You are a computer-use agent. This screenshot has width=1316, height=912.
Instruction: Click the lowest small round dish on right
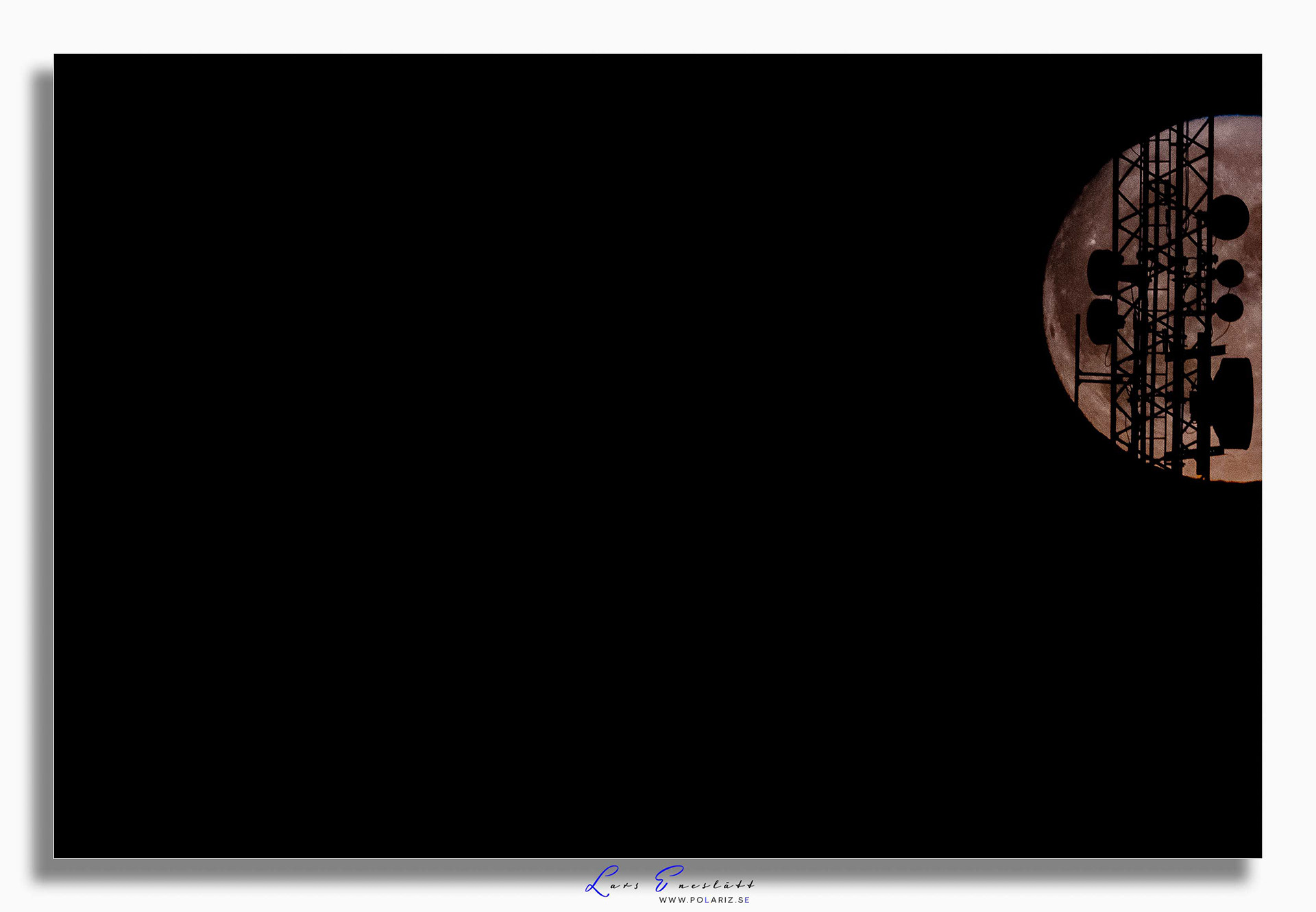coord(1229,308)
